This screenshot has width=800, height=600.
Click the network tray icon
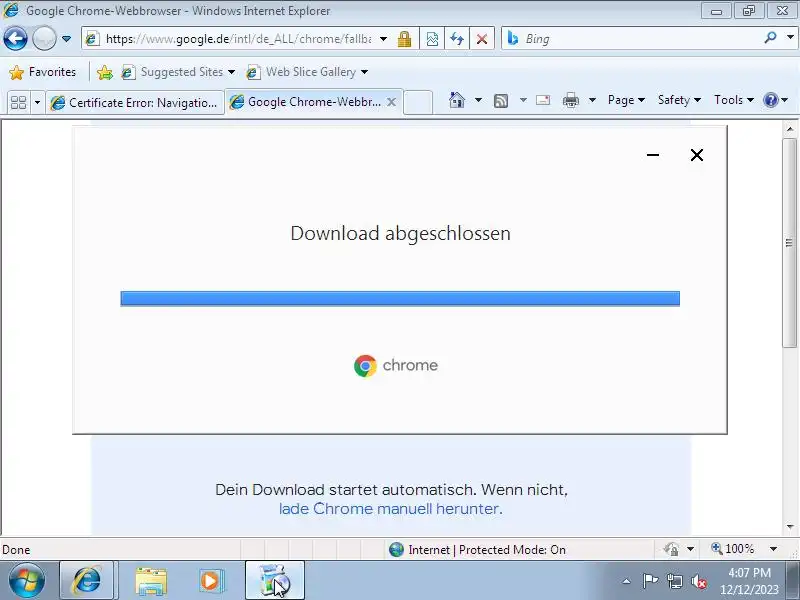pos(674,581)
